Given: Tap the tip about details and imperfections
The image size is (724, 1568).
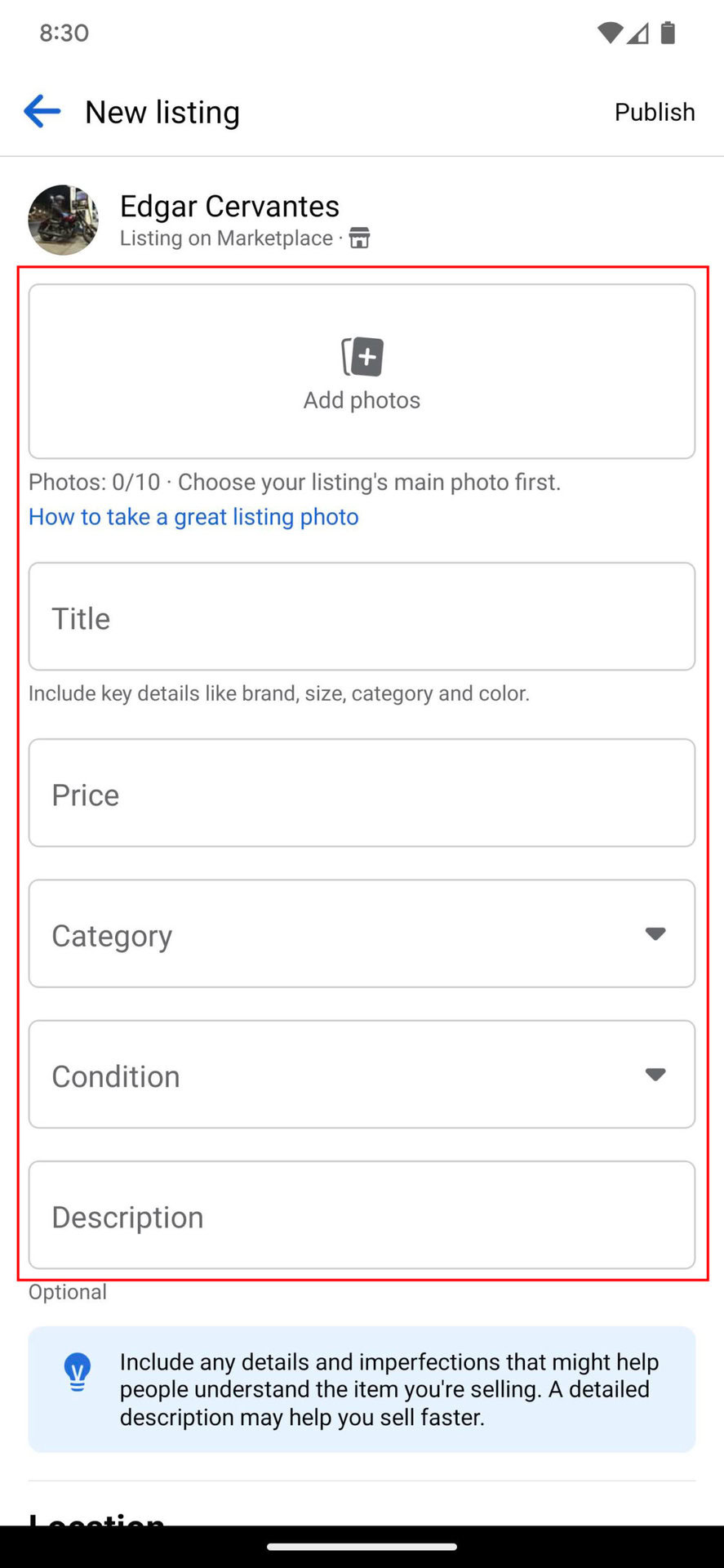Looking at the screenshot, I should pos(389,1389).
